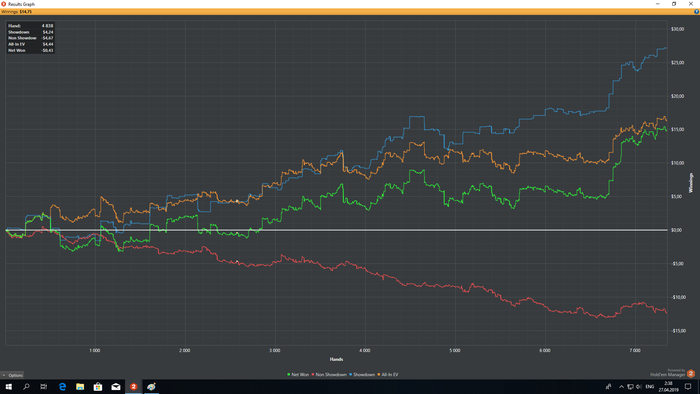Toggle the All-In EV legend entry

(x=388, y=375)
